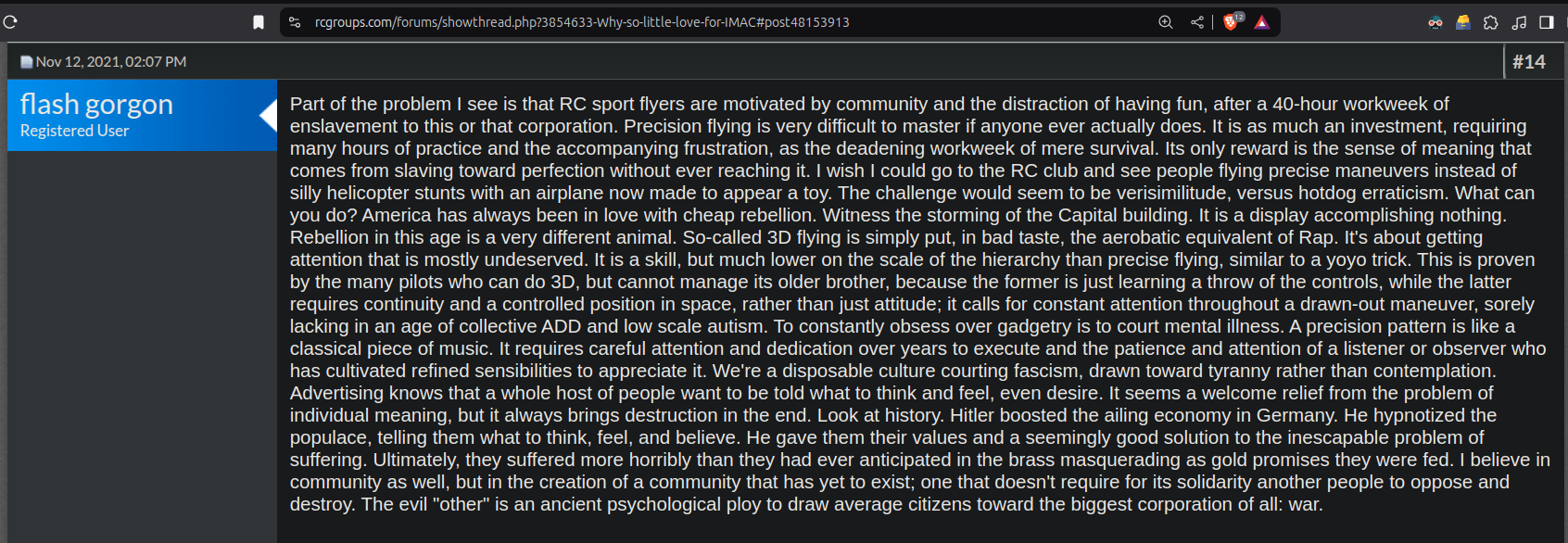Open the goggles-face extension icon
Viewport: 1568px width, 543px height.
pos(1435,22)
